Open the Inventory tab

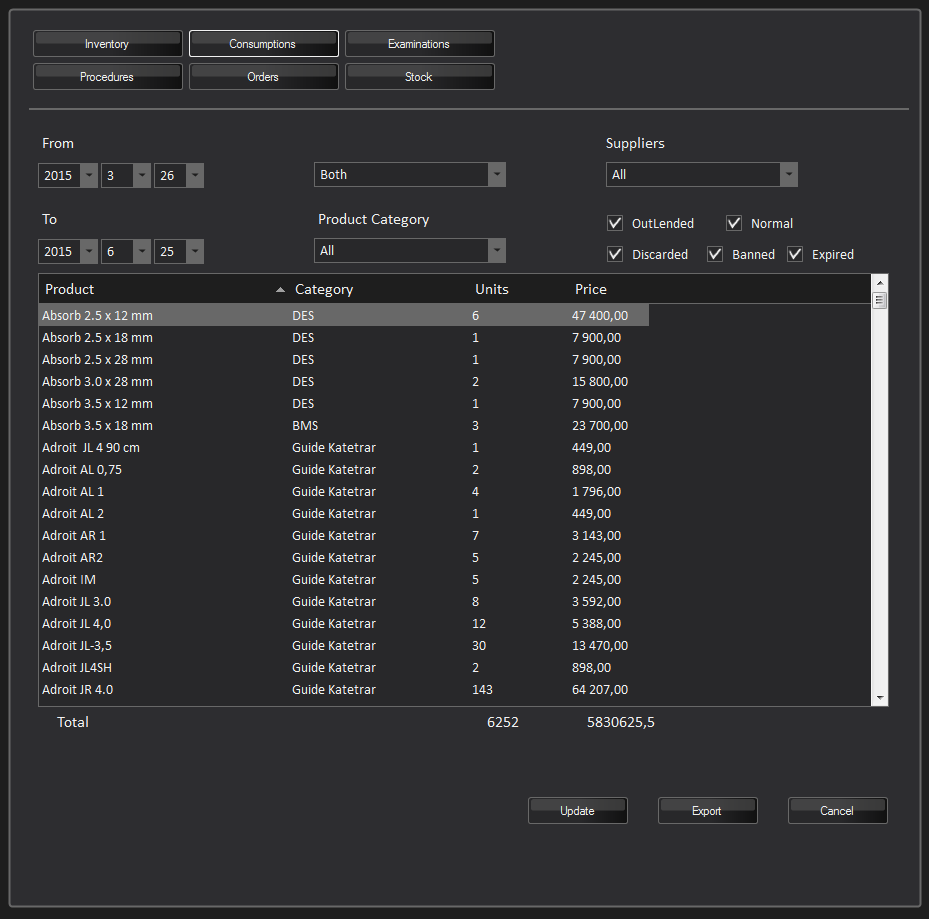pos(107,44)
